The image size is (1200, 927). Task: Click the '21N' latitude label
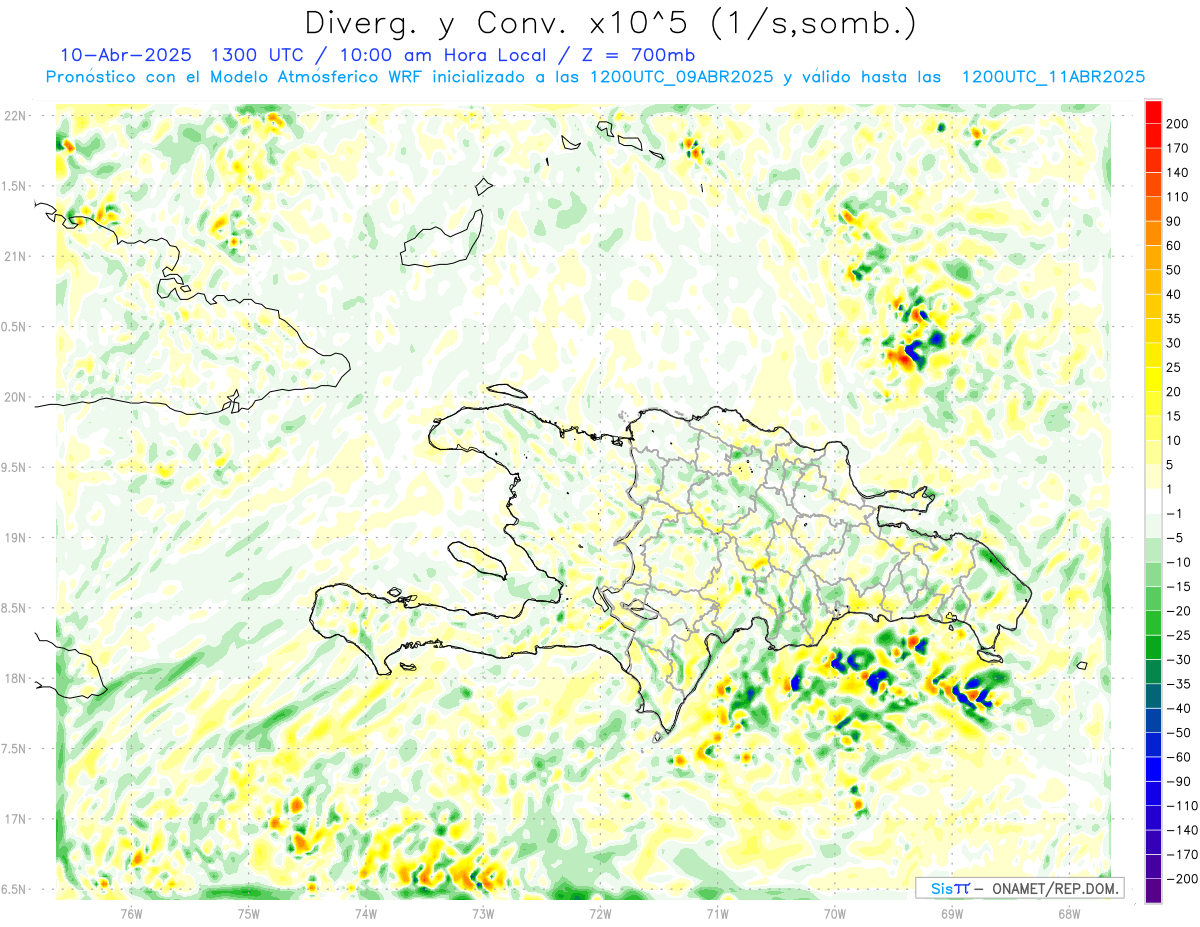pyautogui.click(x=15, y=257)
